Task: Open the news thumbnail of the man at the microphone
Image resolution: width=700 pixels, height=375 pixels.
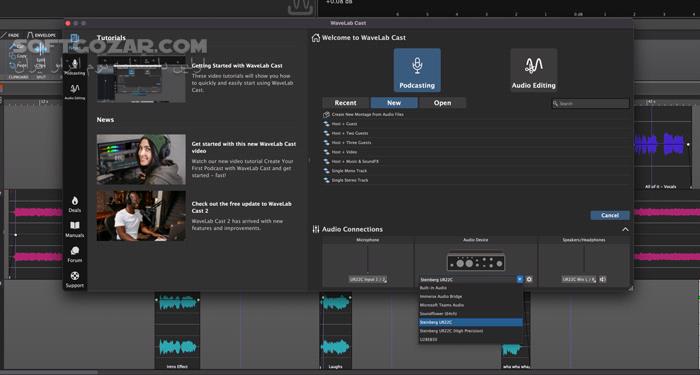Action: click(x=141, y=216)
